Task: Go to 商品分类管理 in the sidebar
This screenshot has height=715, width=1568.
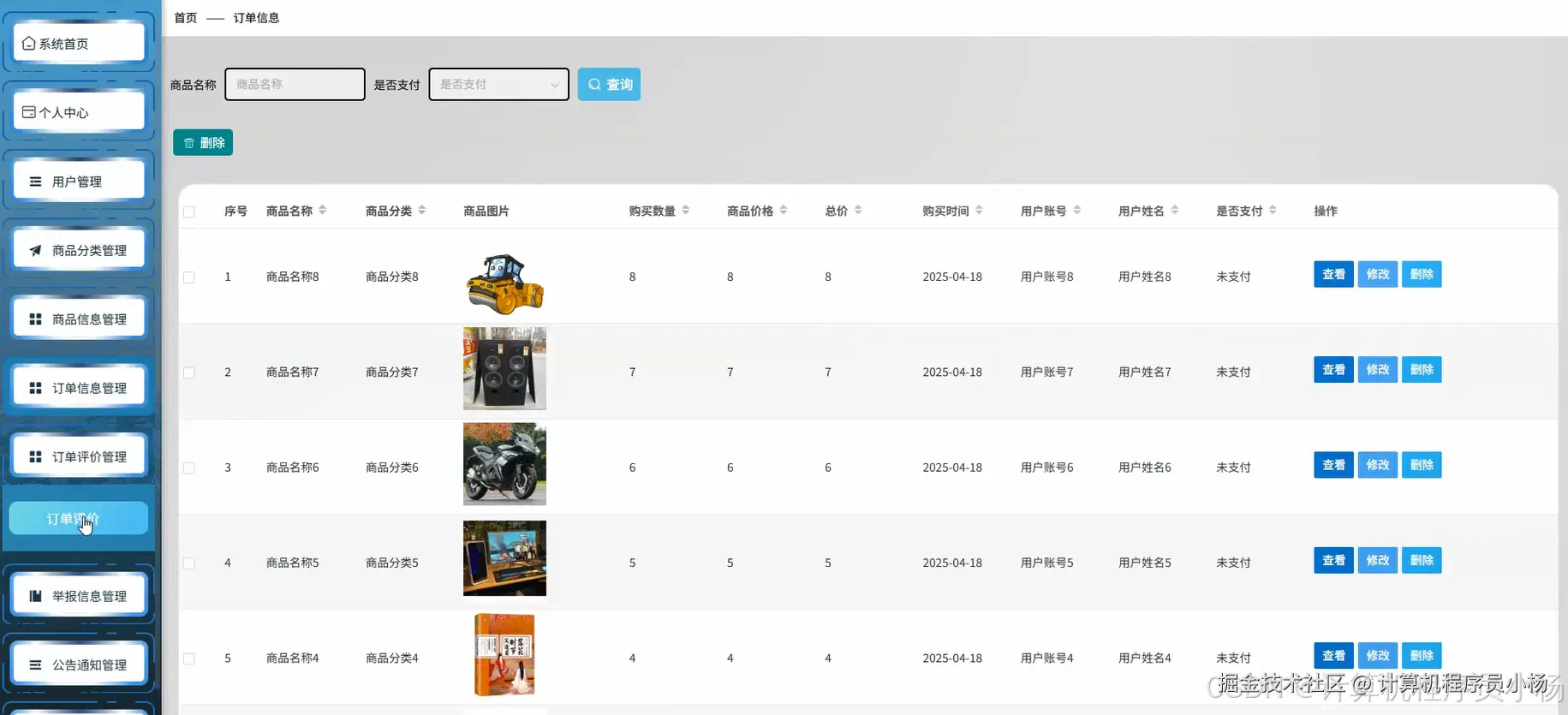Action: pos(79,250)
